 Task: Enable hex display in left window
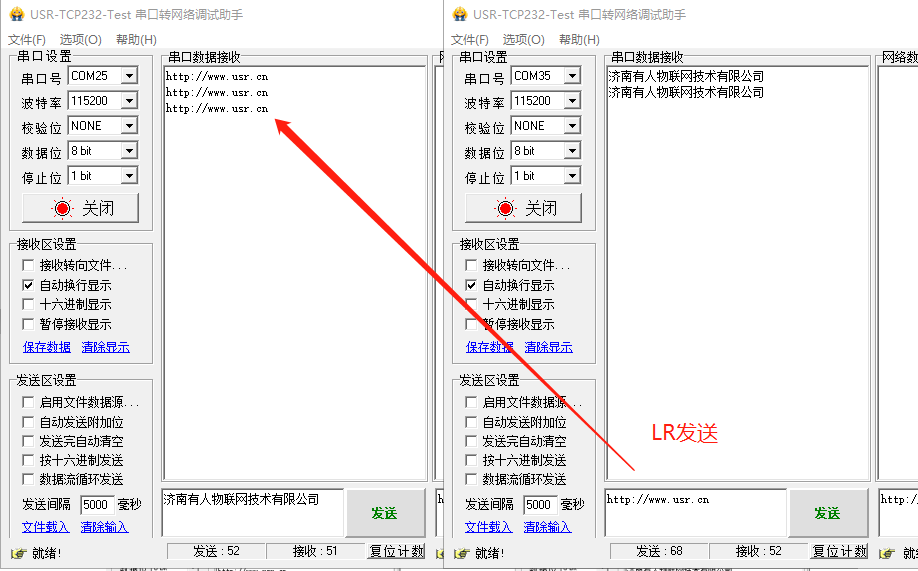pyautogui.click(x=29, y=304)
